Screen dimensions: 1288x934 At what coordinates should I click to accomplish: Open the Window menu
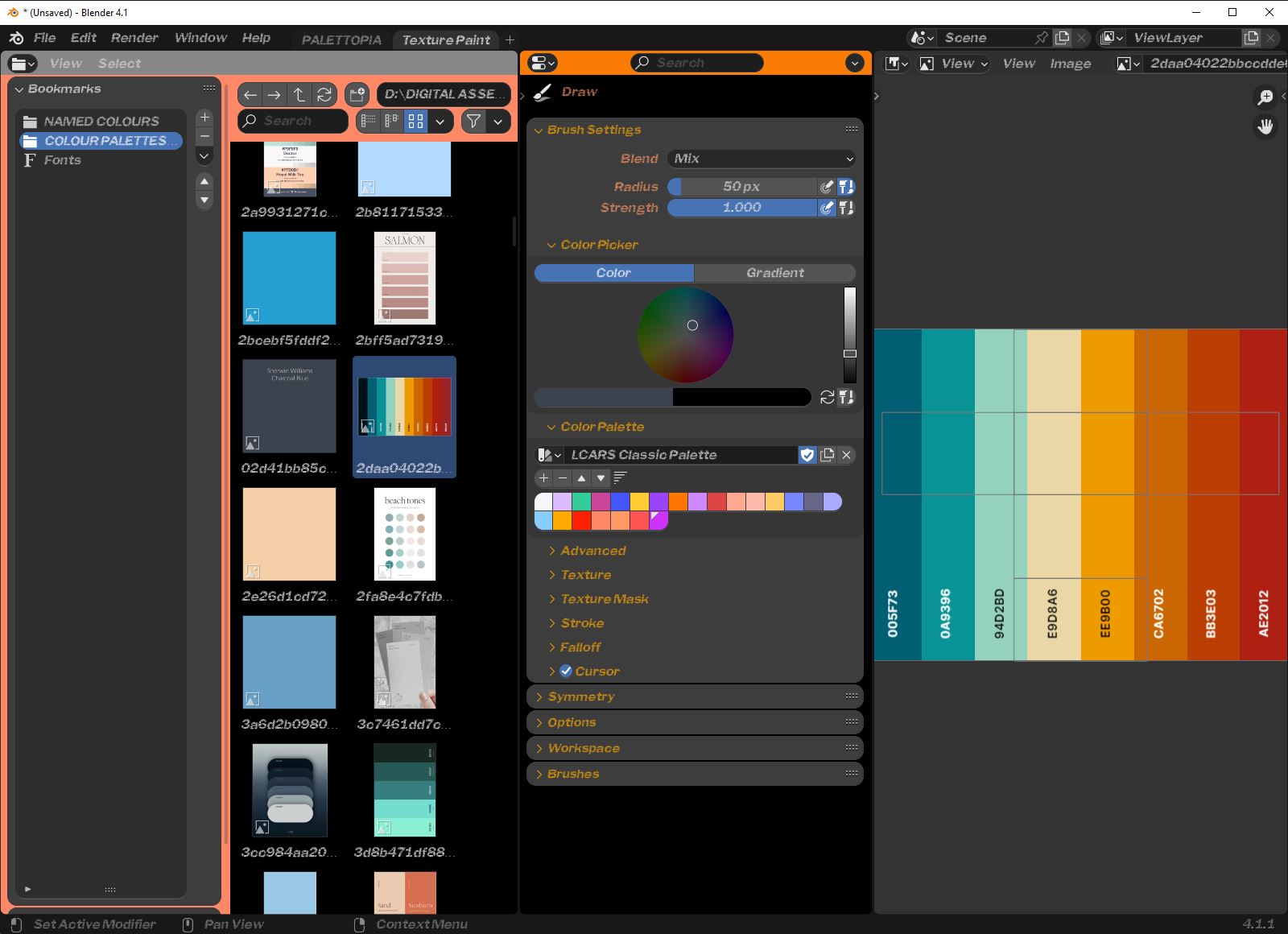[200, 38]
